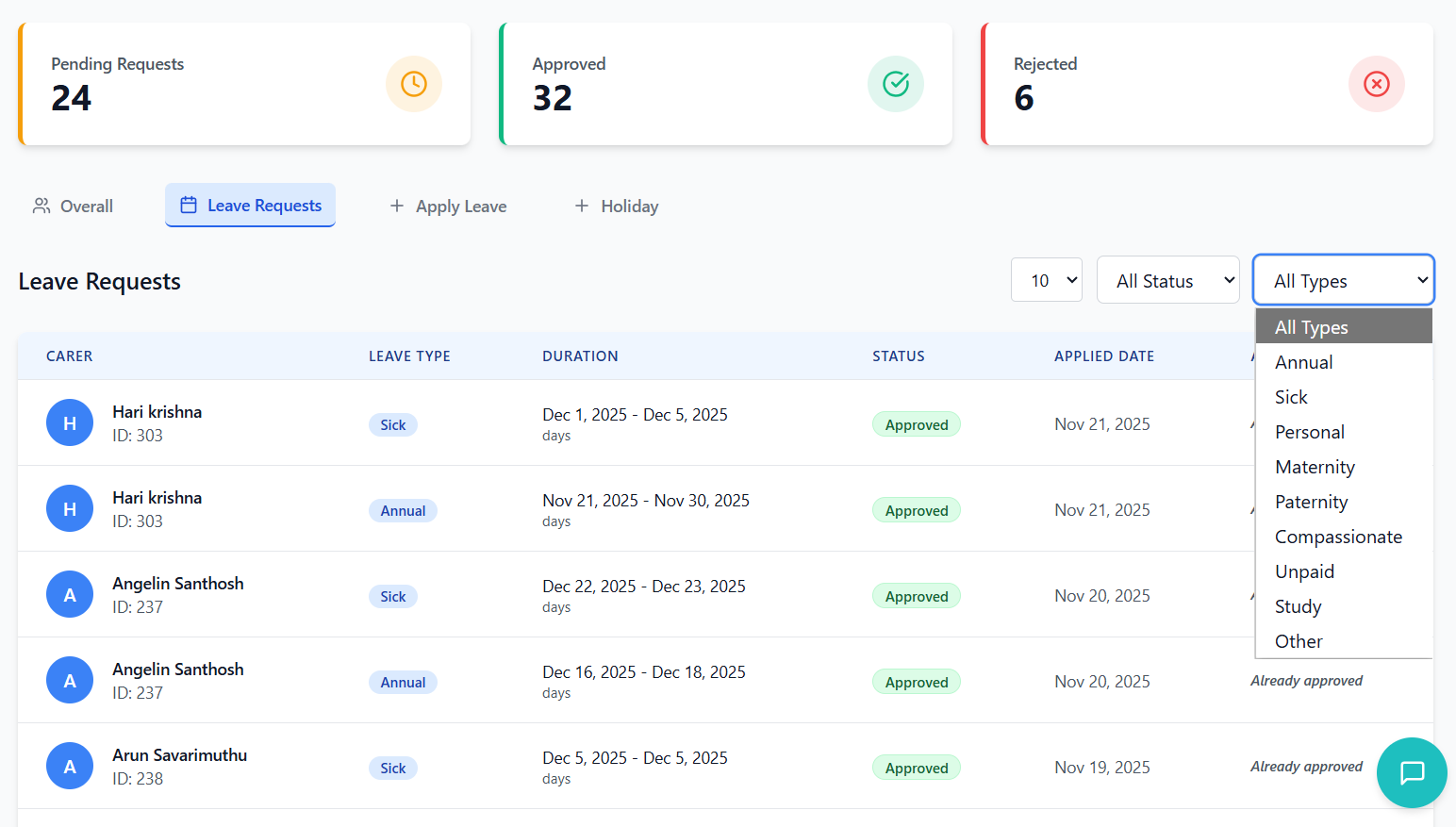The height and width of the screenshot is (827, 1456).
Task: Open the chat bubble widget
Action: tap(1412, 772)
